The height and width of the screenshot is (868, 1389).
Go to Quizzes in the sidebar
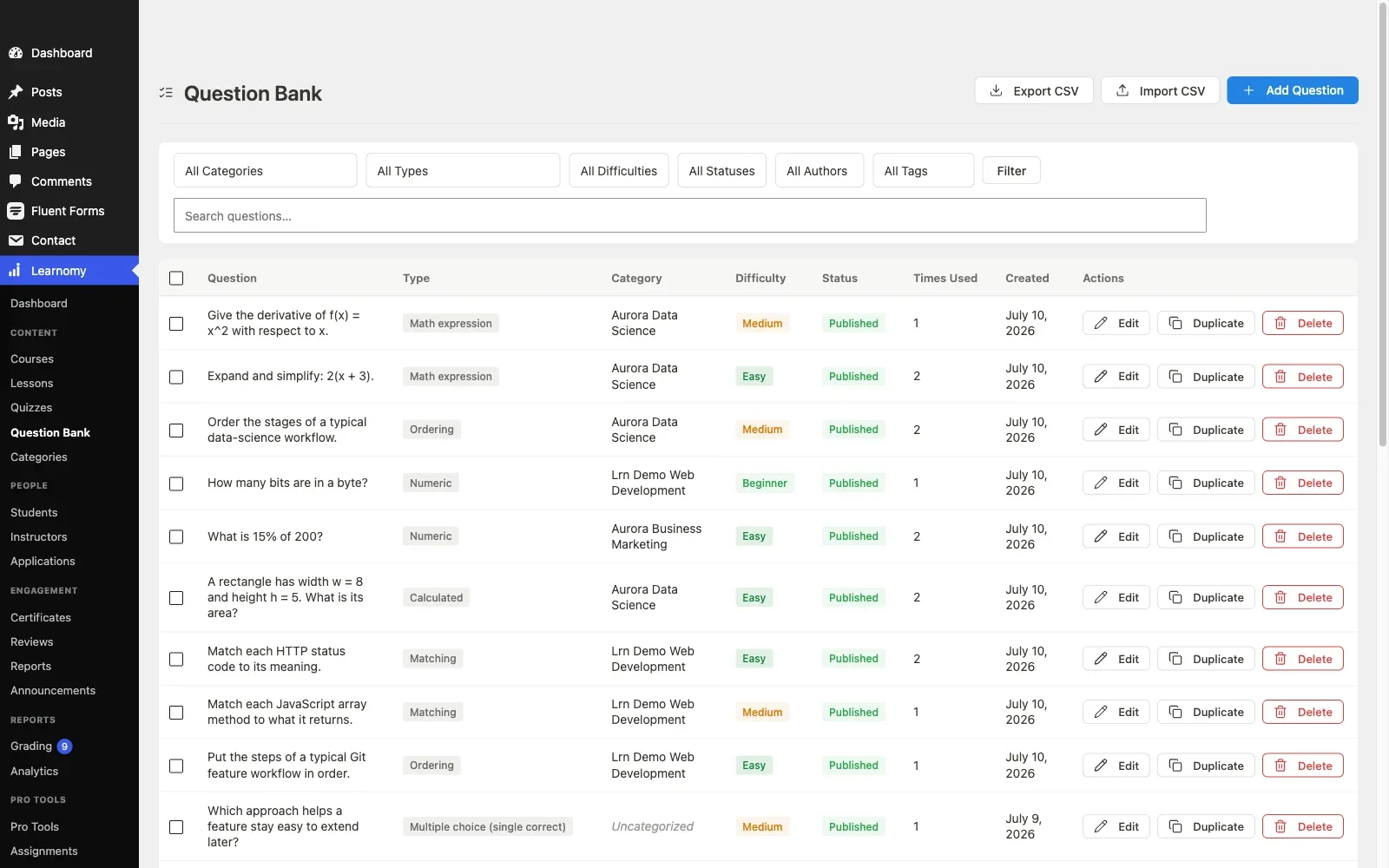[31, 407]
